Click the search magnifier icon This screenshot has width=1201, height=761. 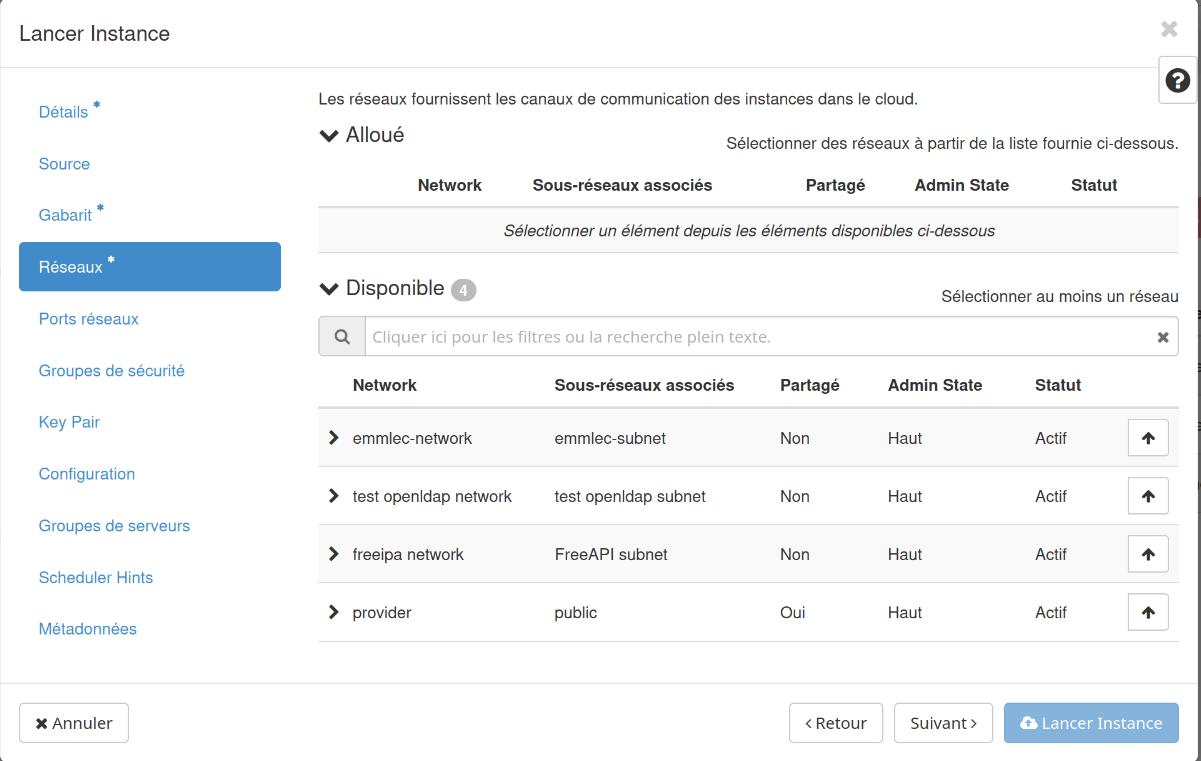point(342,337)
